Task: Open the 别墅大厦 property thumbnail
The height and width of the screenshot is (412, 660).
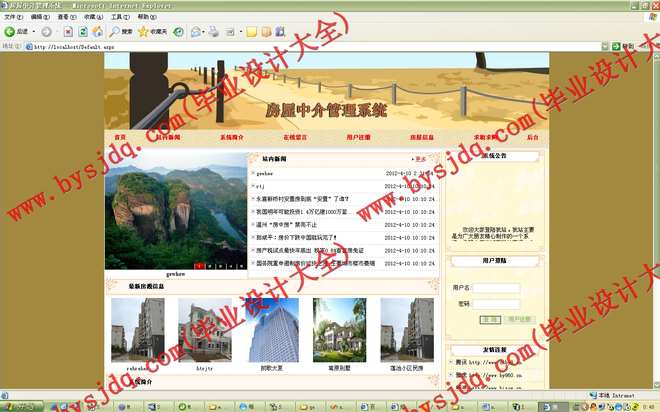Action: pyautogui.click(x=273, y=330)
